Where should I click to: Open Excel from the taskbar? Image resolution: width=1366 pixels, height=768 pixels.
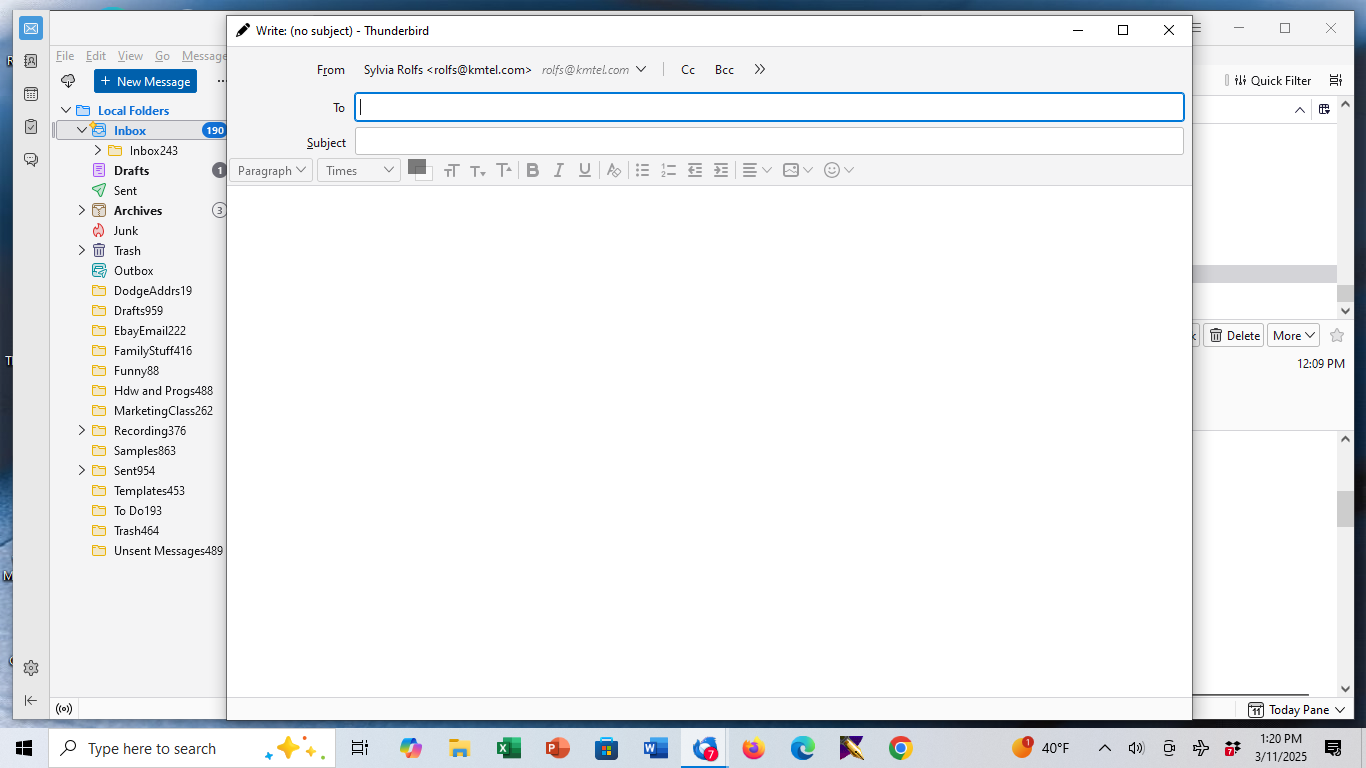click(508, 748)
